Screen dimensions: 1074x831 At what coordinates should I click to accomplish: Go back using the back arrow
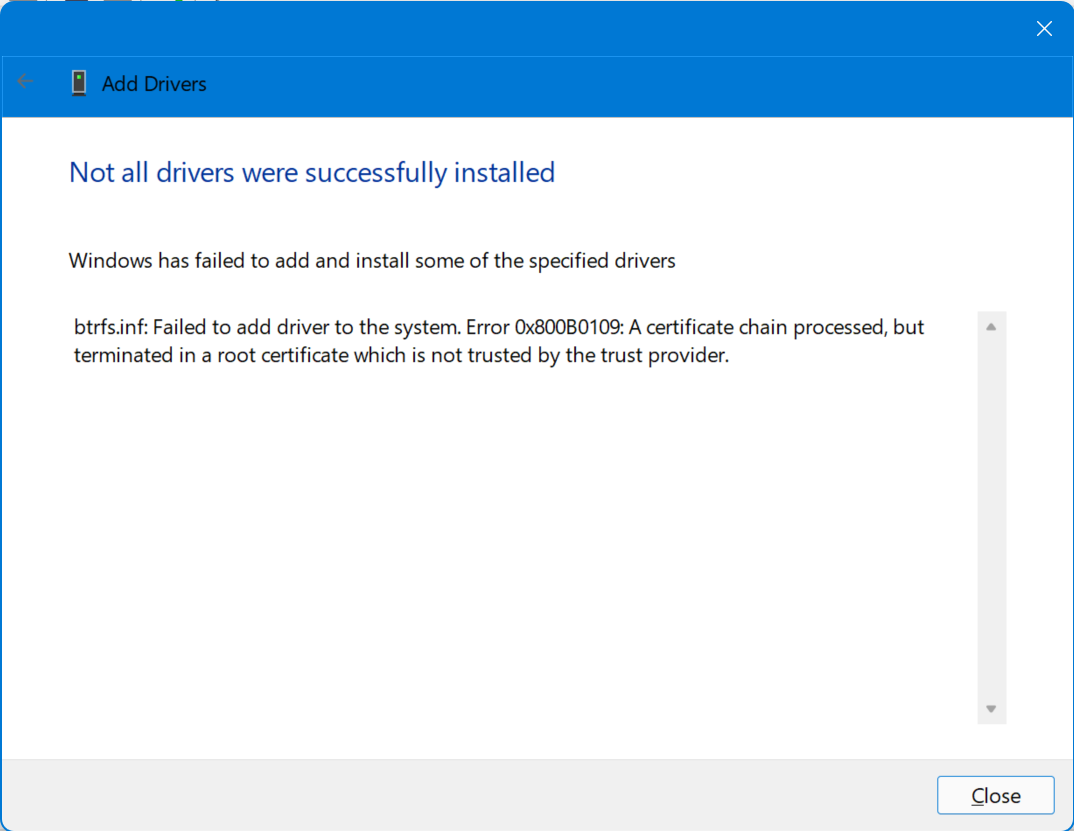(25, 82)
